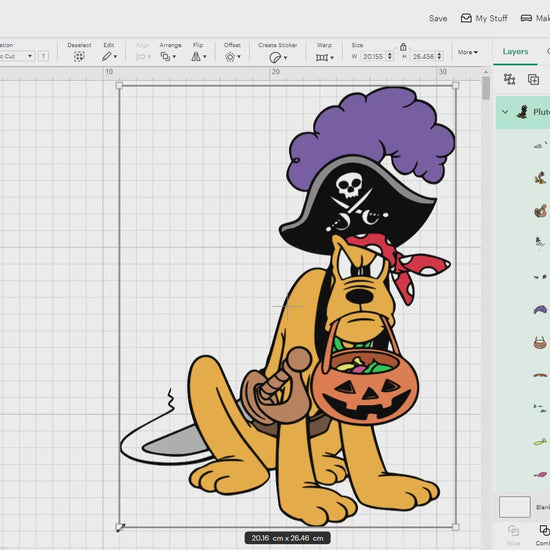The height and width of the screenshot is (550, 550).
Task: Expand the Flip dropdown arrow
Action: 205,56
